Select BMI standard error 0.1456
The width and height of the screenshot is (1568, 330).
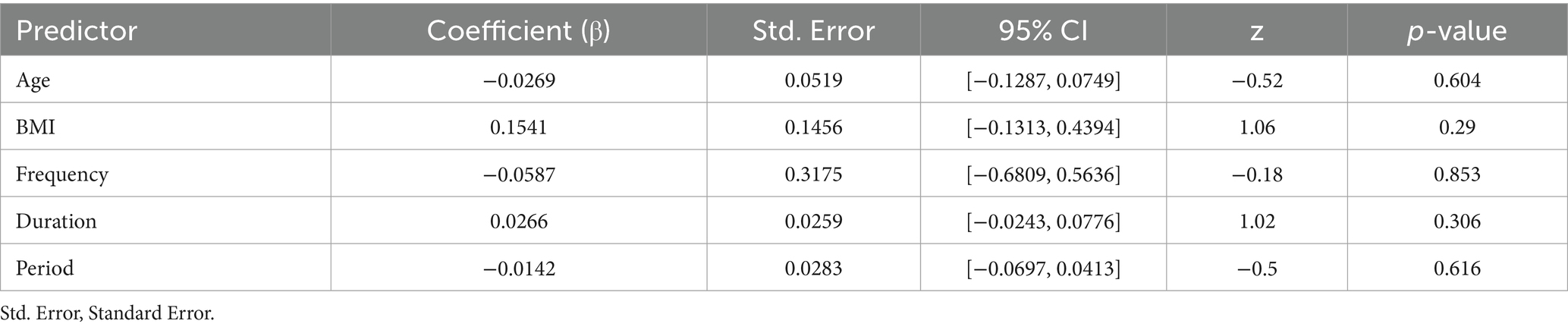(813, 127)
